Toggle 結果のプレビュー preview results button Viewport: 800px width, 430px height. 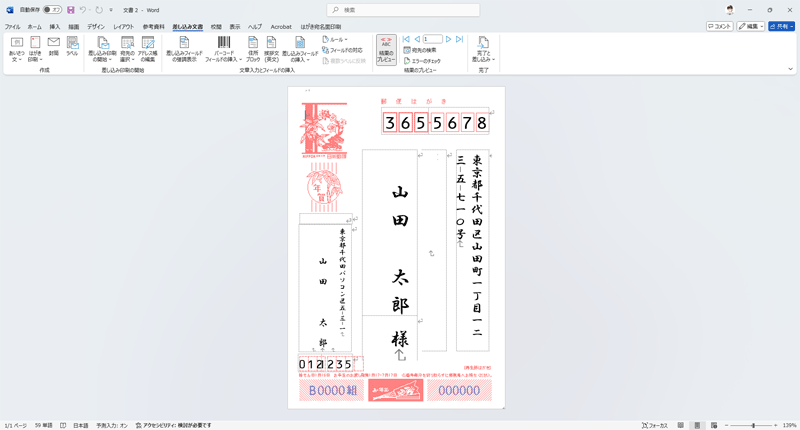point(386,50)
